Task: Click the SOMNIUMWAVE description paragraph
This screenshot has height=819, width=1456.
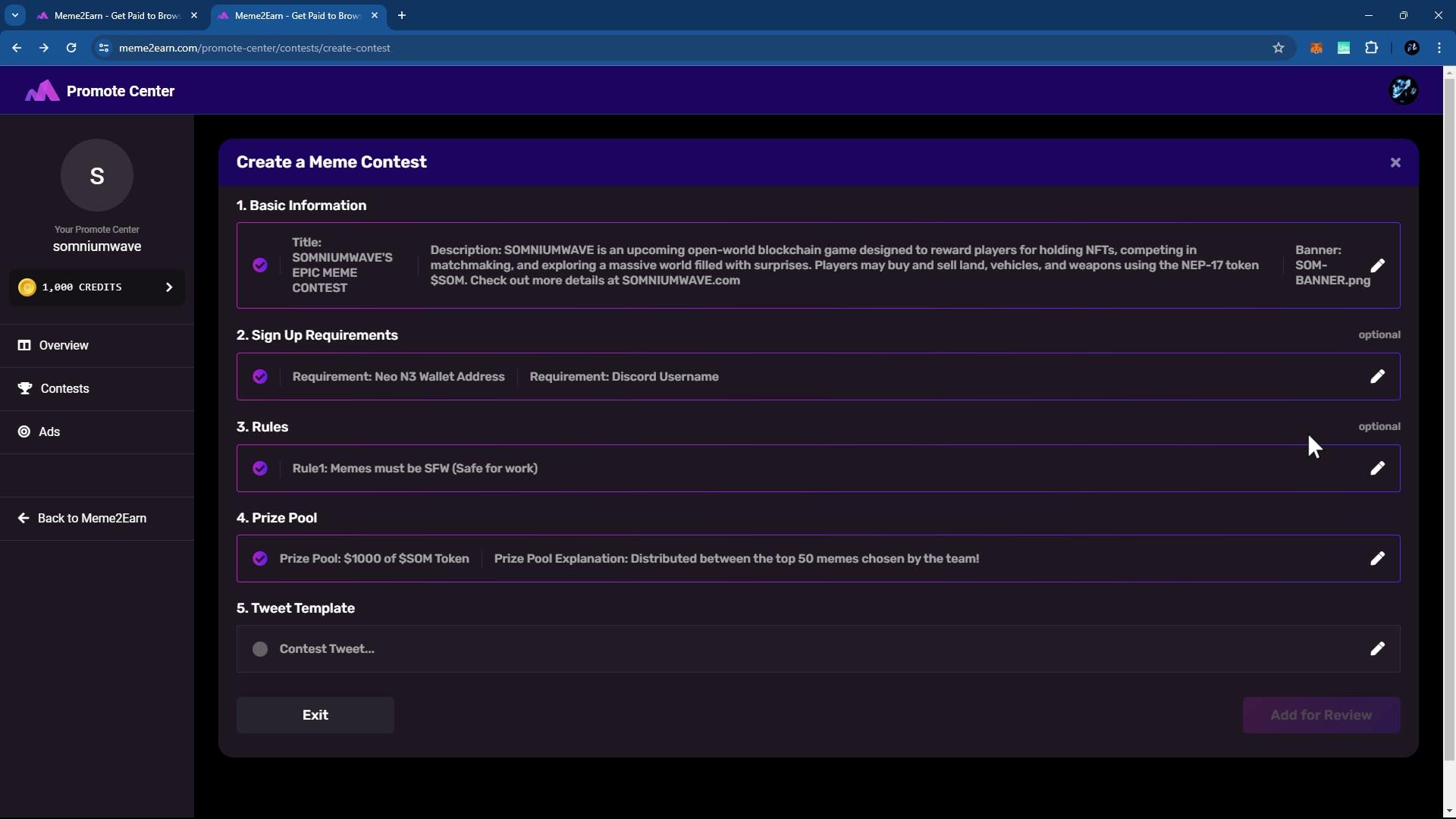Action: pos(845,265)
